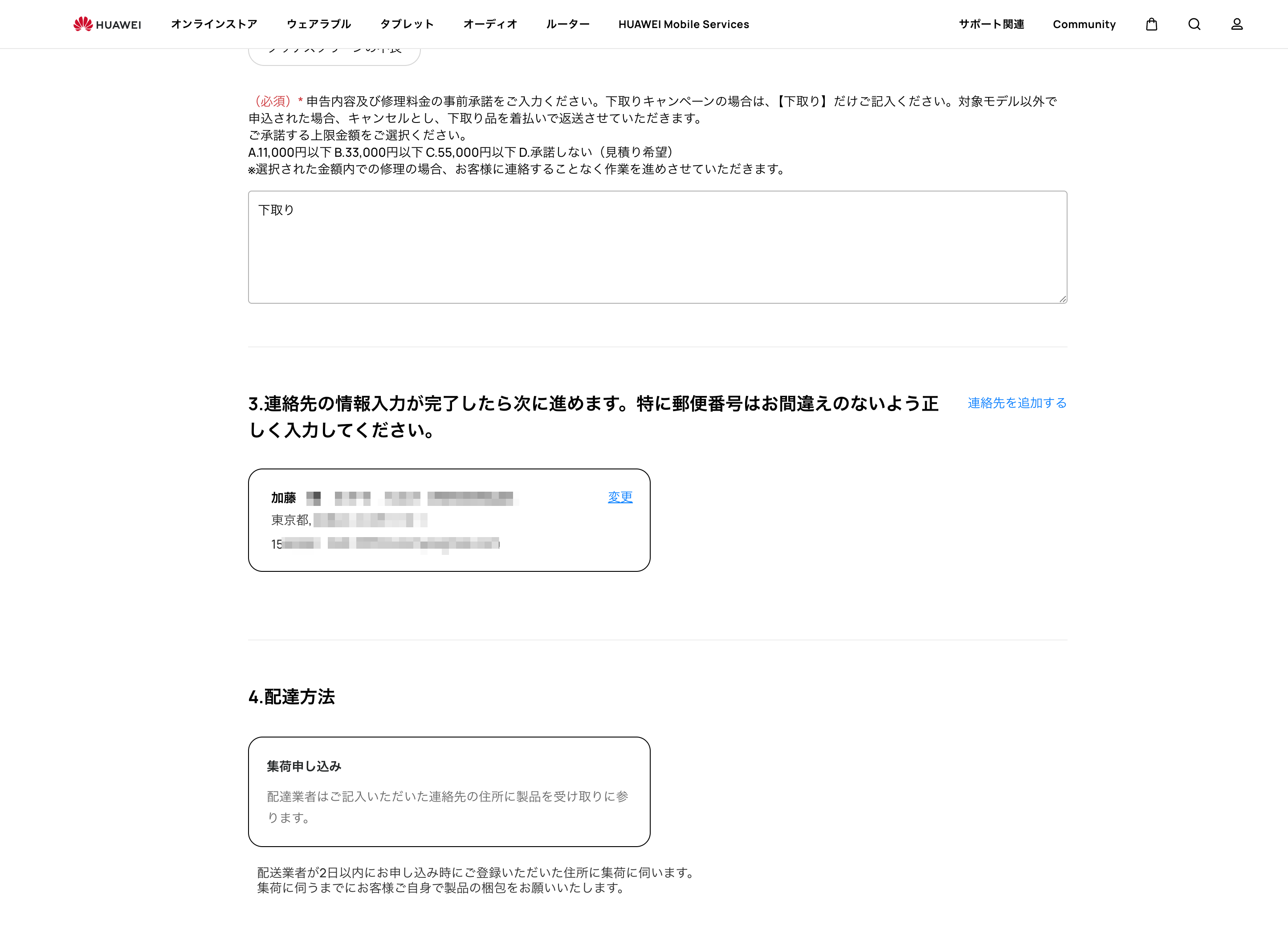Open the オーディオ menu item
1288x929 pixels.
[490, 24]
